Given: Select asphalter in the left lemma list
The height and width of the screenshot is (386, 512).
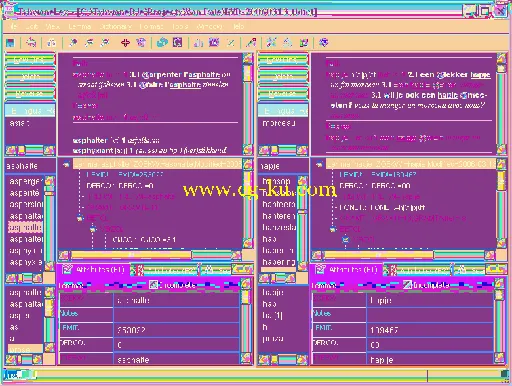Looking at the screenshot, I should point(26,239).
